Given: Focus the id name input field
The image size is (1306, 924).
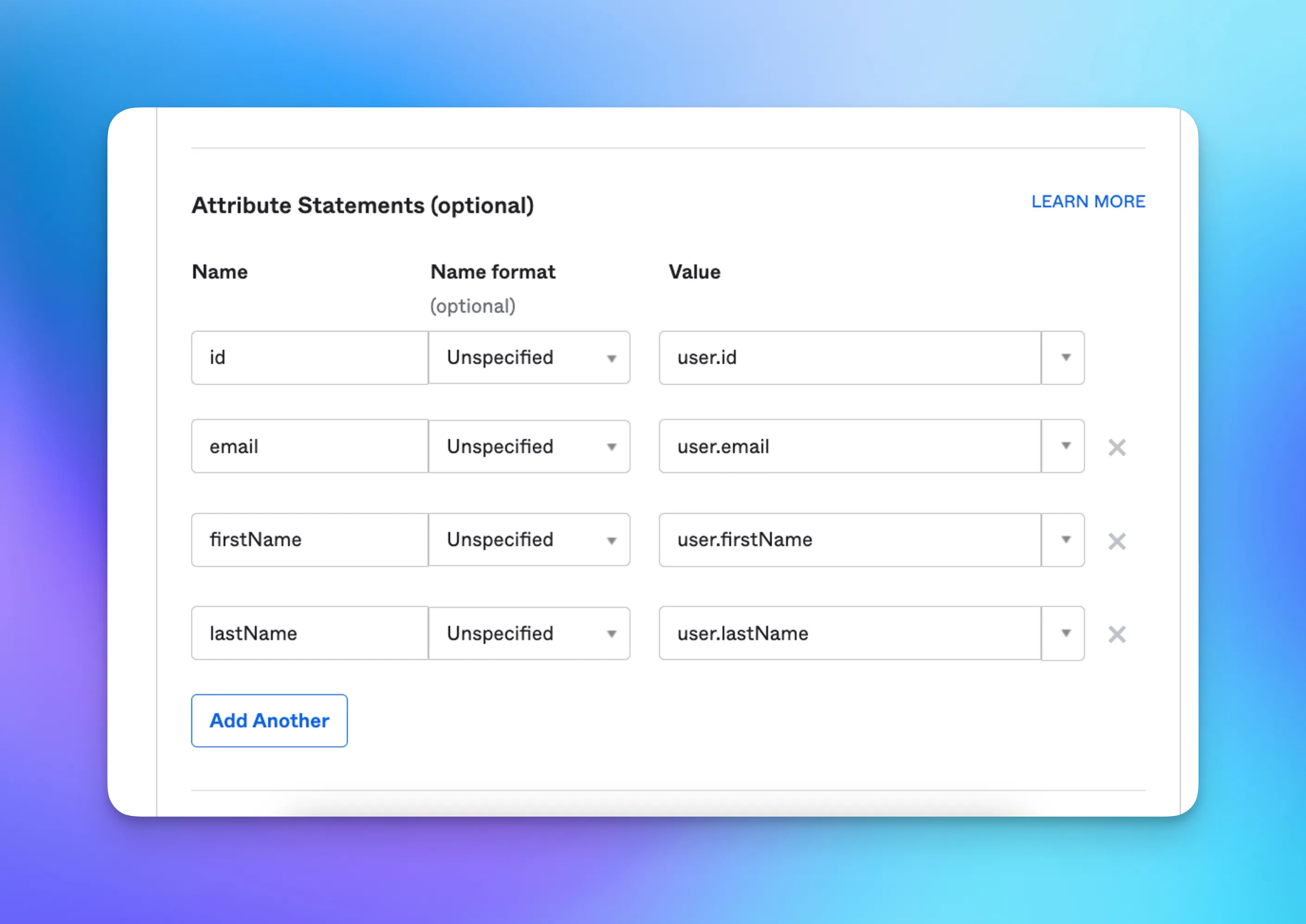Looking at the screenshot, I should [309, 357].
